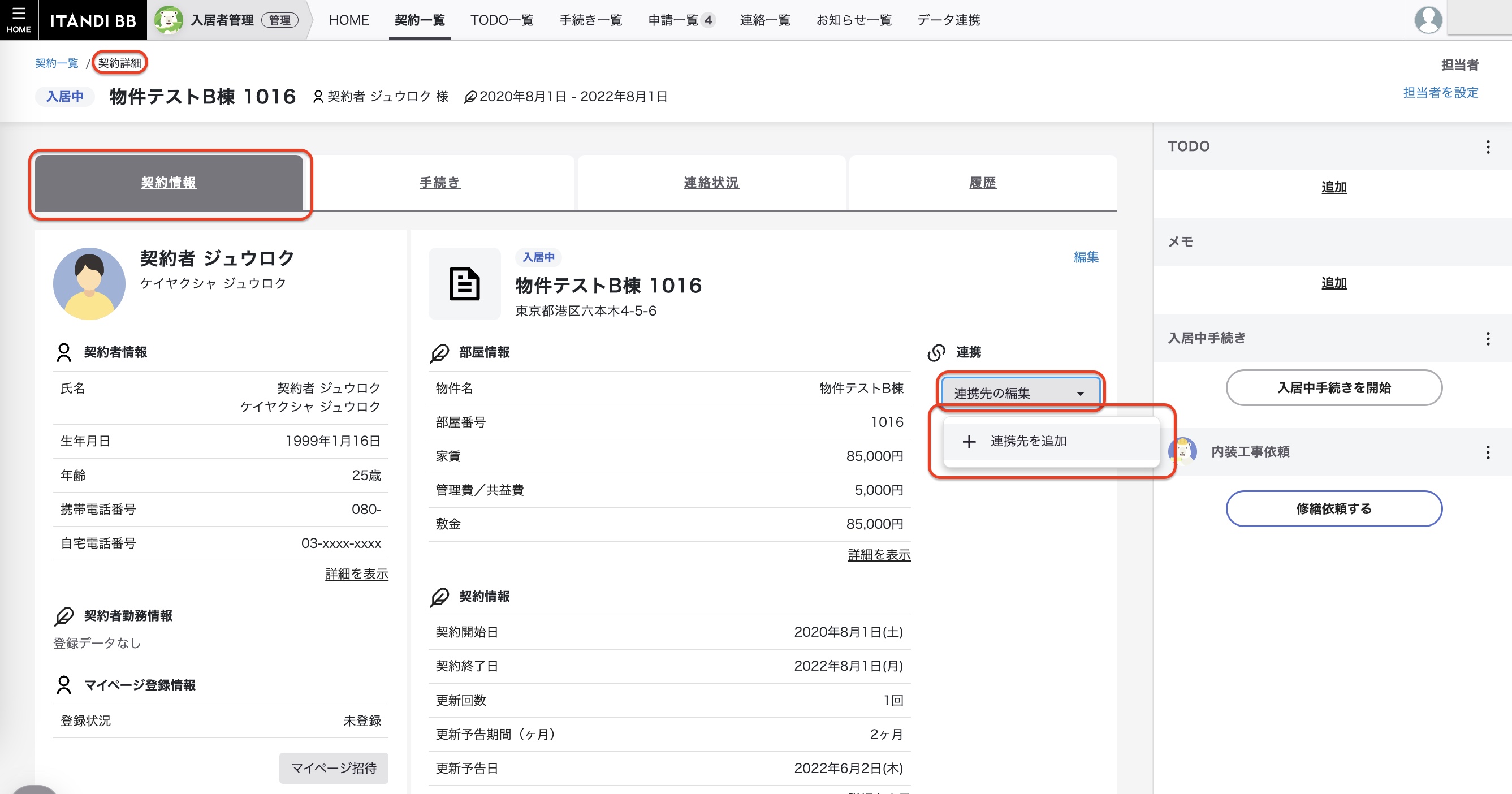Click the 契約開始日 value 2020年8月1日(土)
1512x794 pixels.
[848, 632]
